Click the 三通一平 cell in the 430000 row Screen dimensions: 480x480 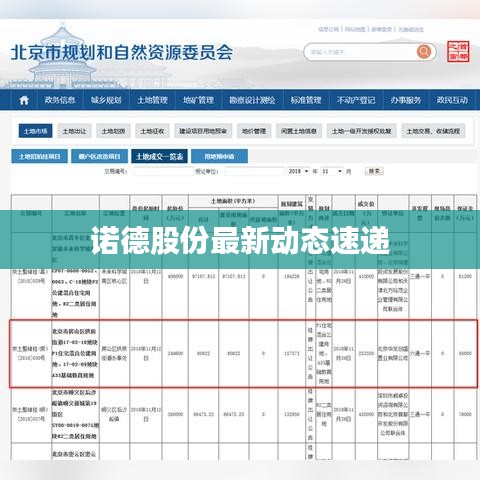pos(420,414)
